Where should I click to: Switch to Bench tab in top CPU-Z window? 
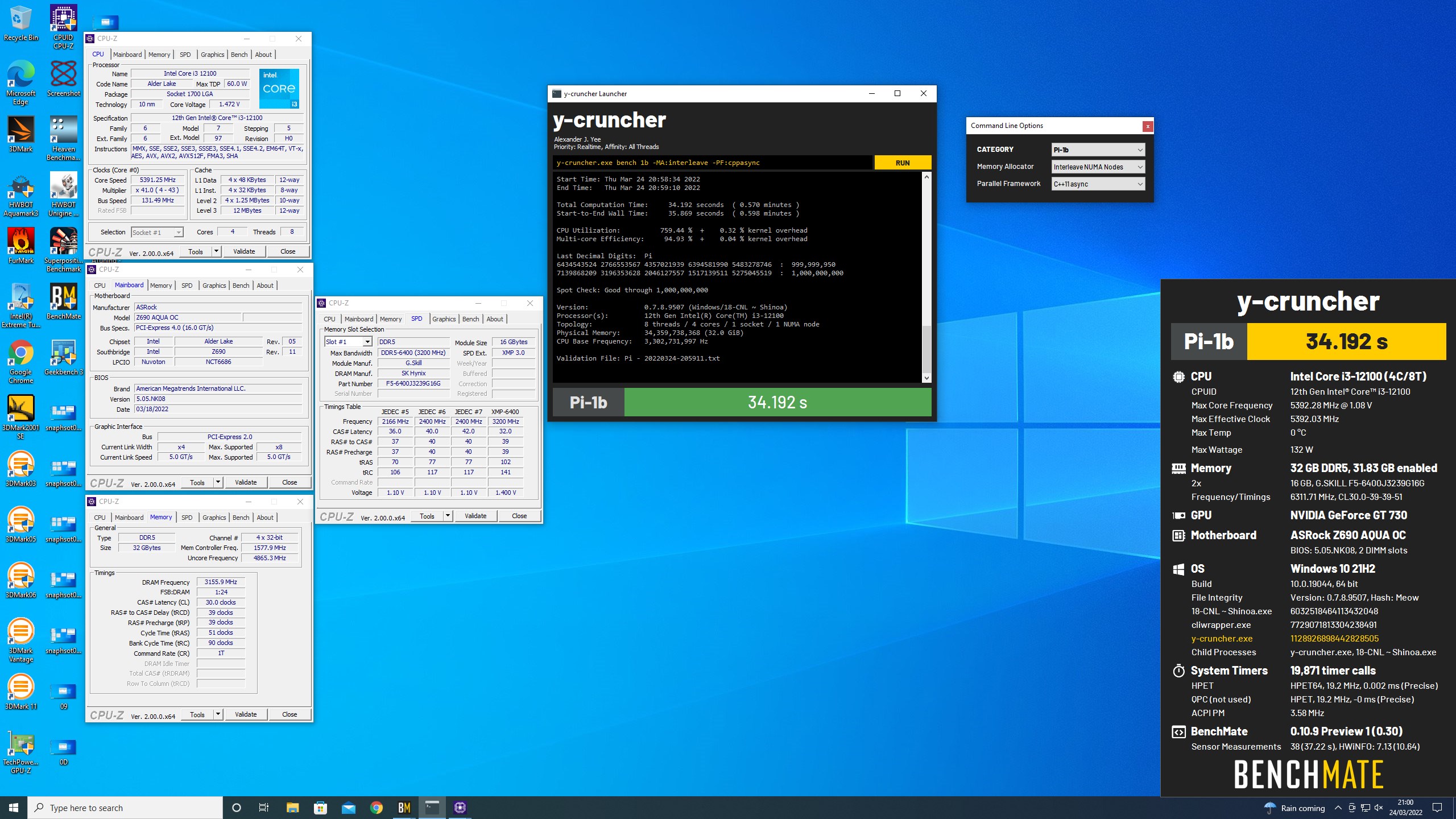239,55
